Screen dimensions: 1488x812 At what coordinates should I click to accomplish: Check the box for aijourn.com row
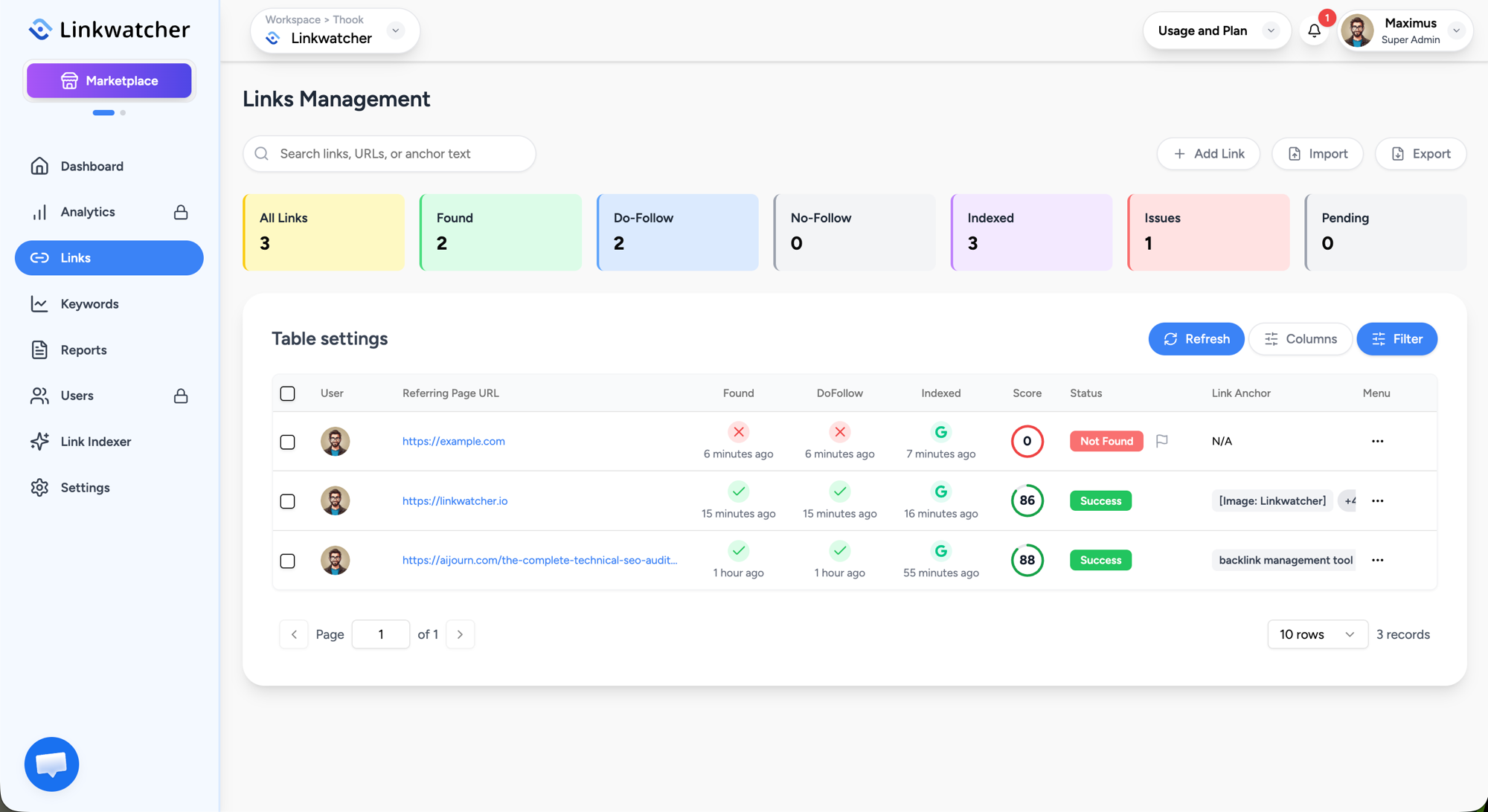point(288,561)
